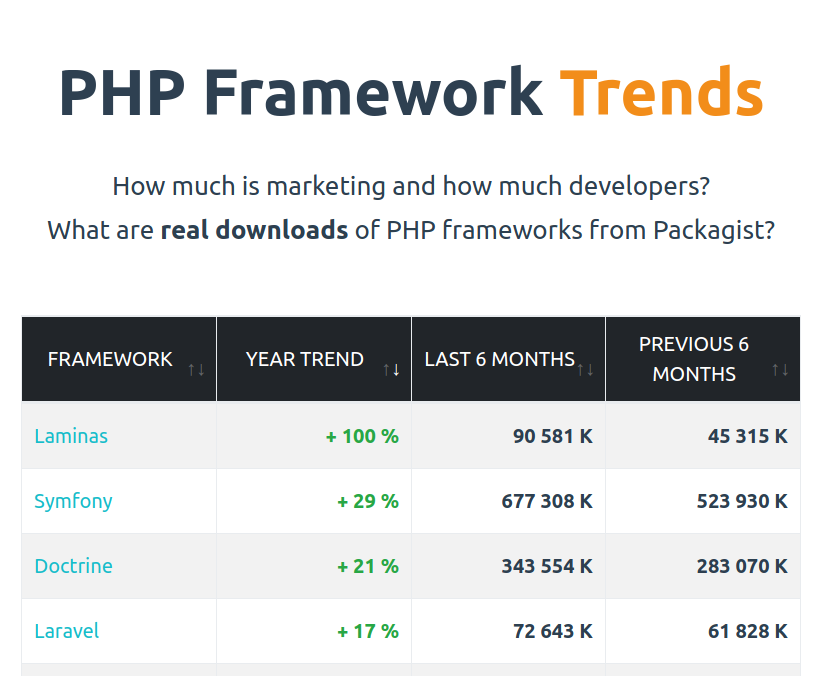Sort by Last 6 Months arrows icon
The width and height of the screenshot is (818, 676).
click(x=585, y=370)
